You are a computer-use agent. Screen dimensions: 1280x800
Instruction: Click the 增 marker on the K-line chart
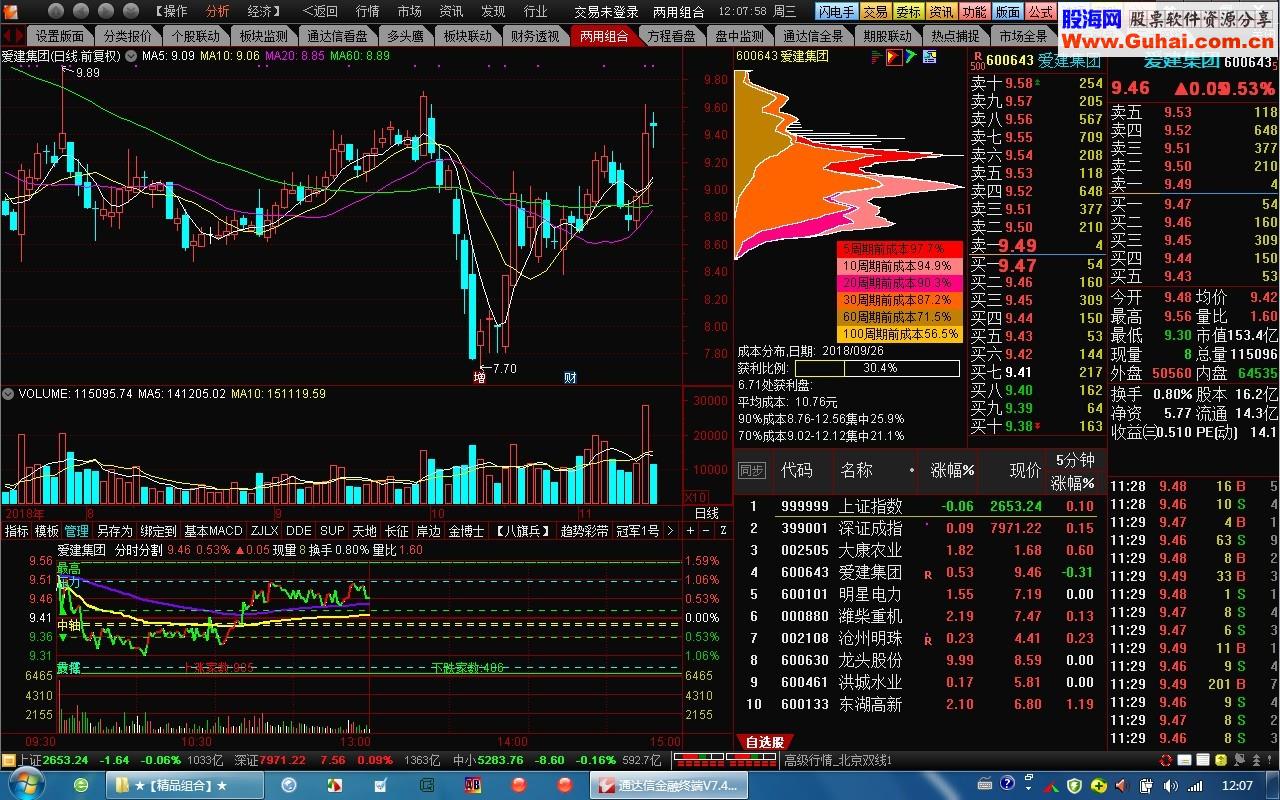pyautogui.click(x=480, y=378)
